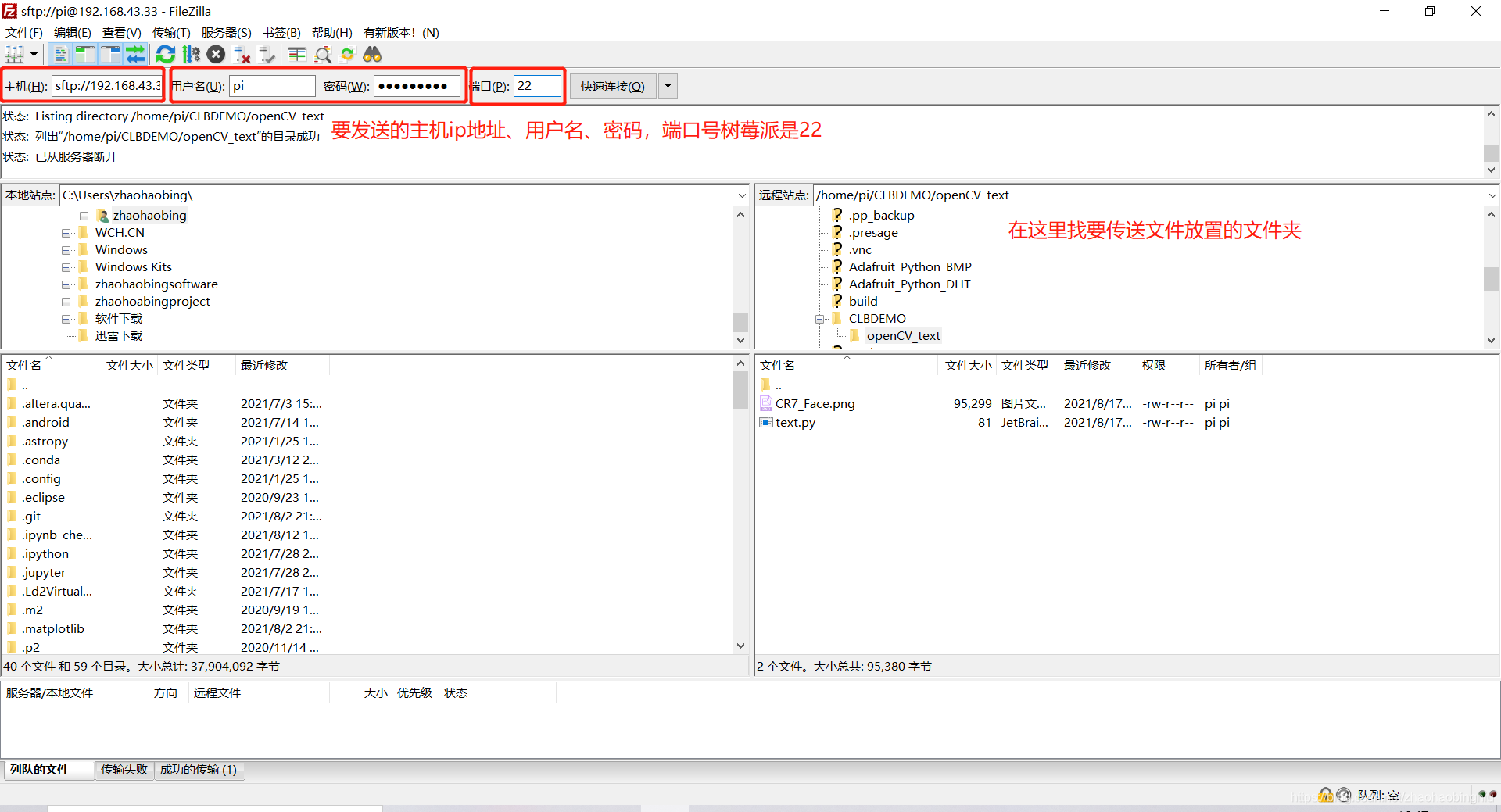
Task: Click the lock encryption status icon
Action: (1326, 796)
